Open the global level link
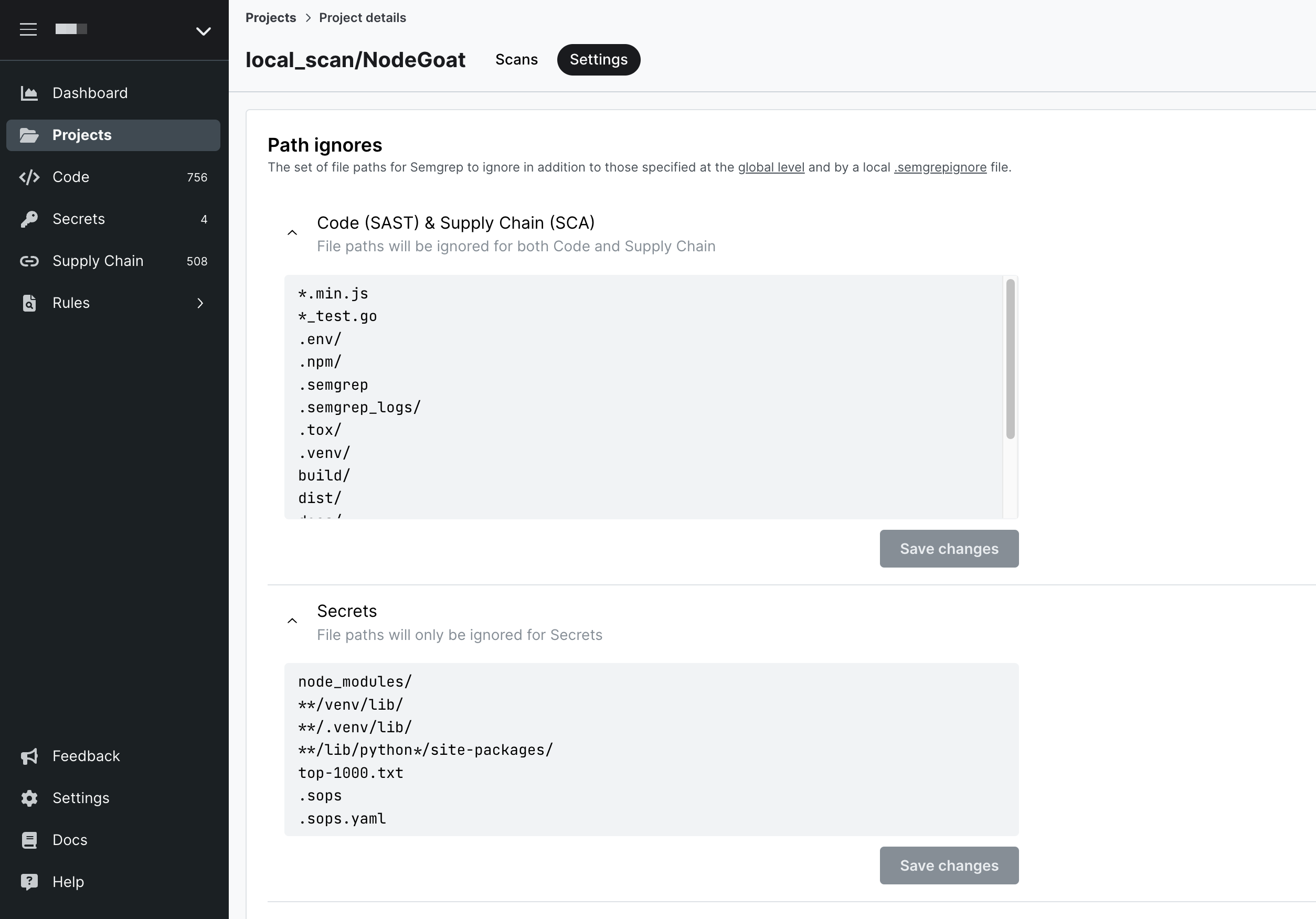1316x919 pixels. point(770,167)
